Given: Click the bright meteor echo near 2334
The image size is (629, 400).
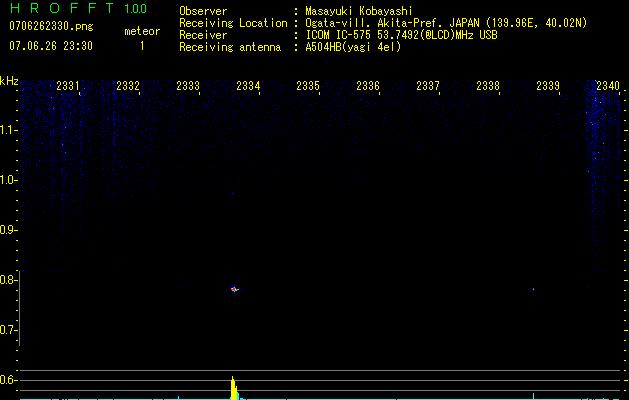Looking at the screenshot, I should point(234,289).
